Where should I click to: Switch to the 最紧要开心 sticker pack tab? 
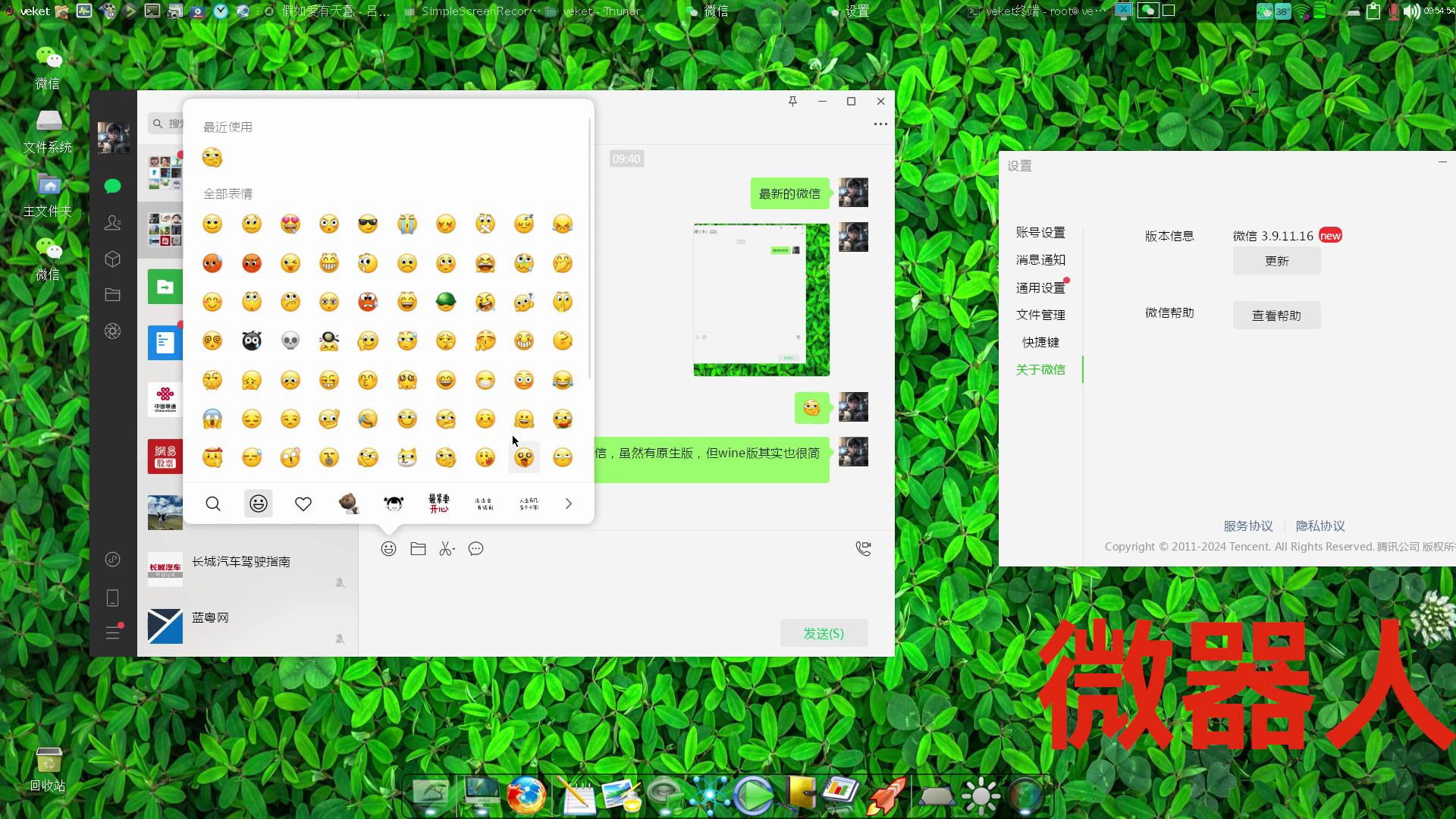[439, 504]
